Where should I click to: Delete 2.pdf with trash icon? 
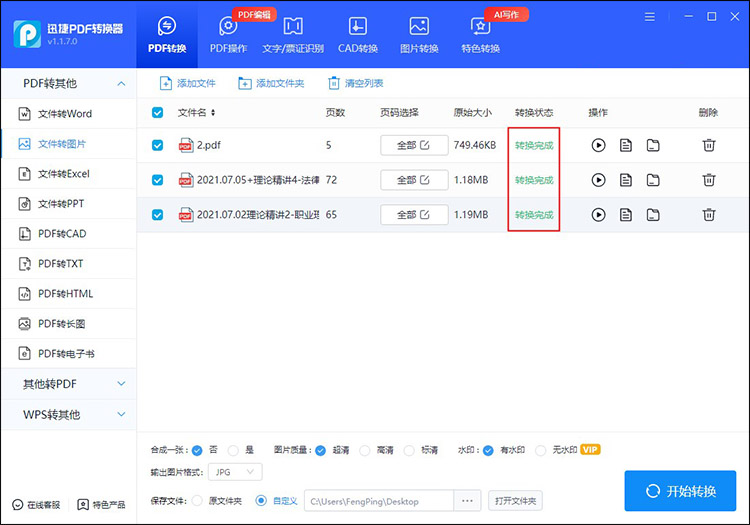[709, 145]
